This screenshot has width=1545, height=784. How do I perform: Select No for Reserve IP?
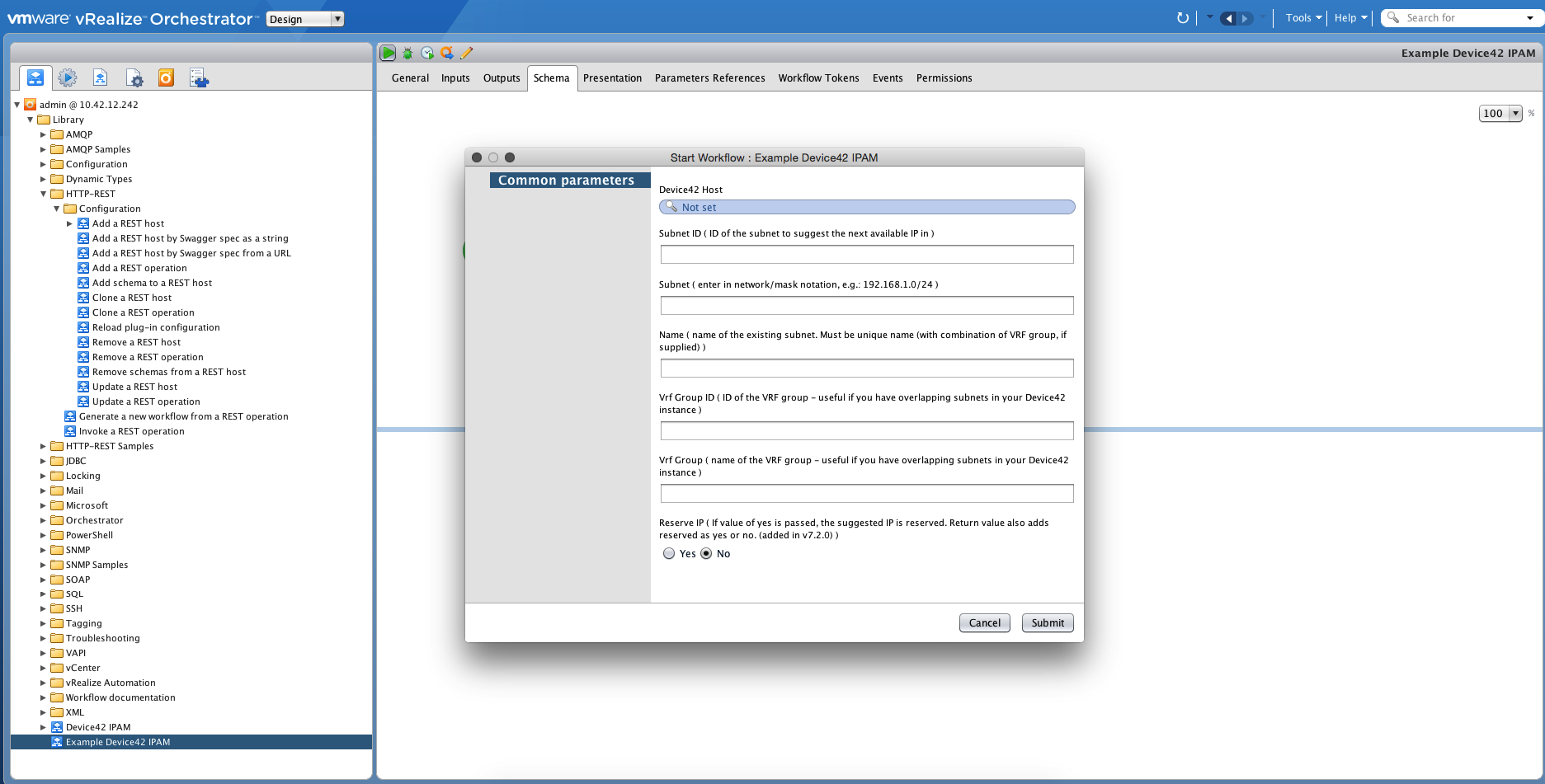click(706, 554)
